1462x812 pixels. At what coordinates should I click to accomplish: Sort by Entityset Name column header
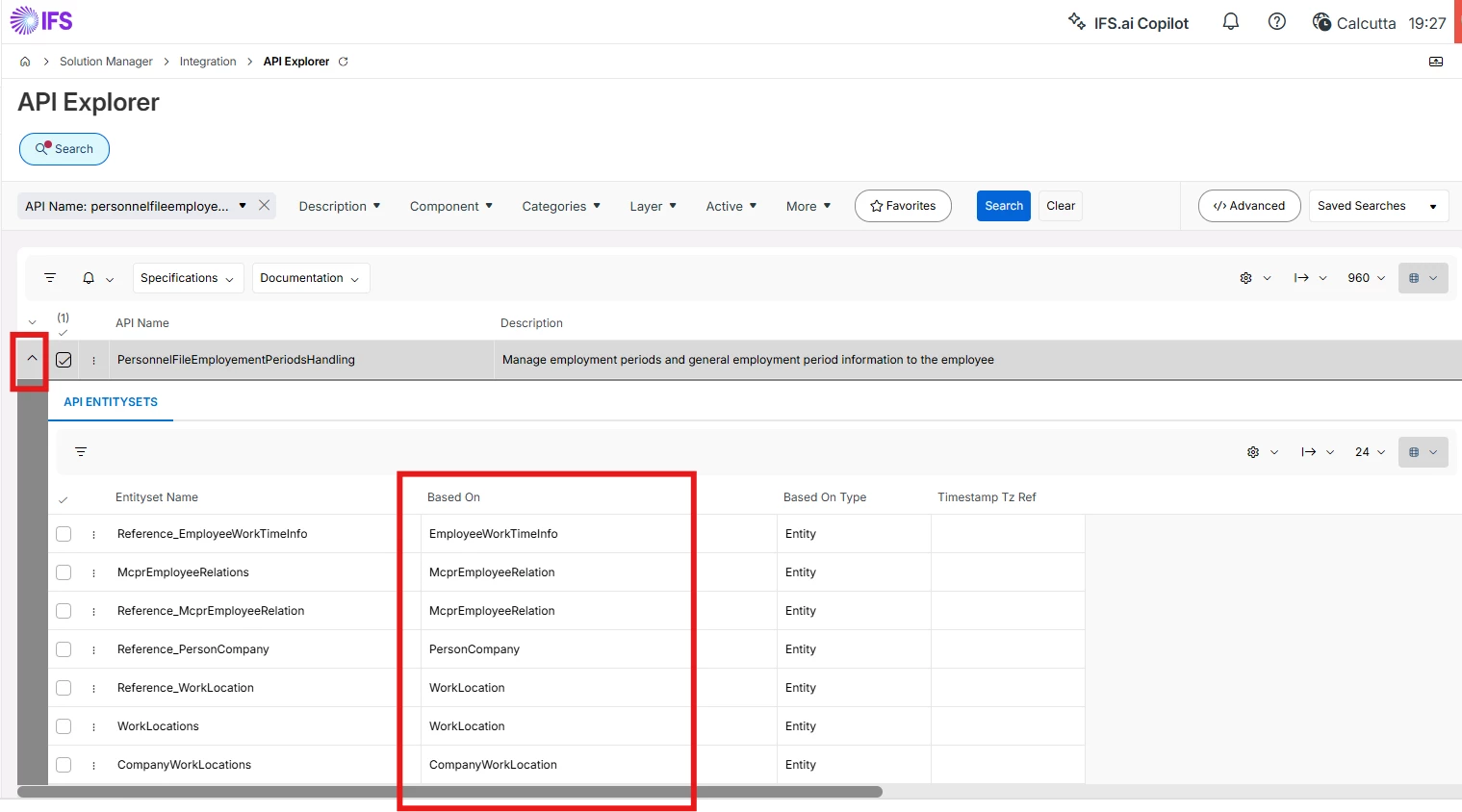coord(157,497)
